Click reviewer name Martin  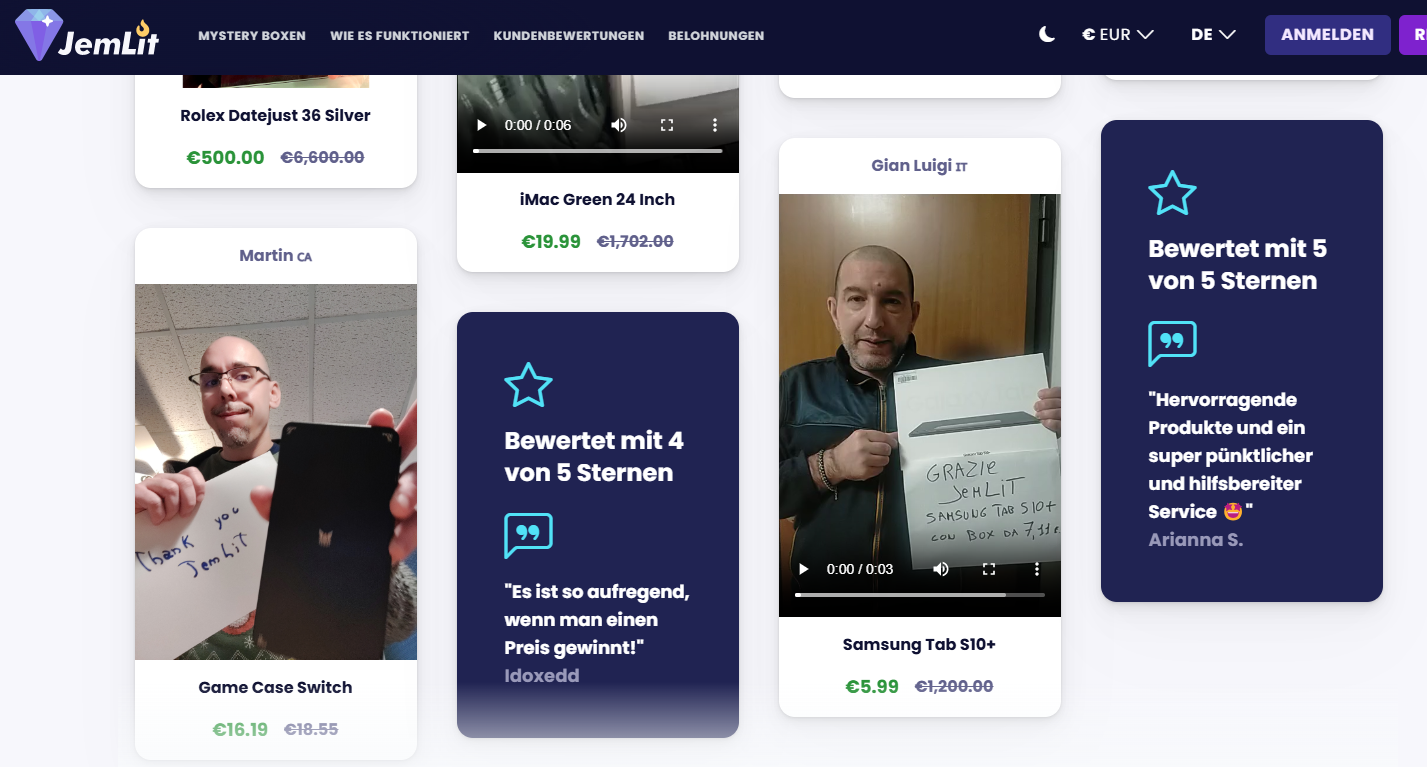pos(266,256)
